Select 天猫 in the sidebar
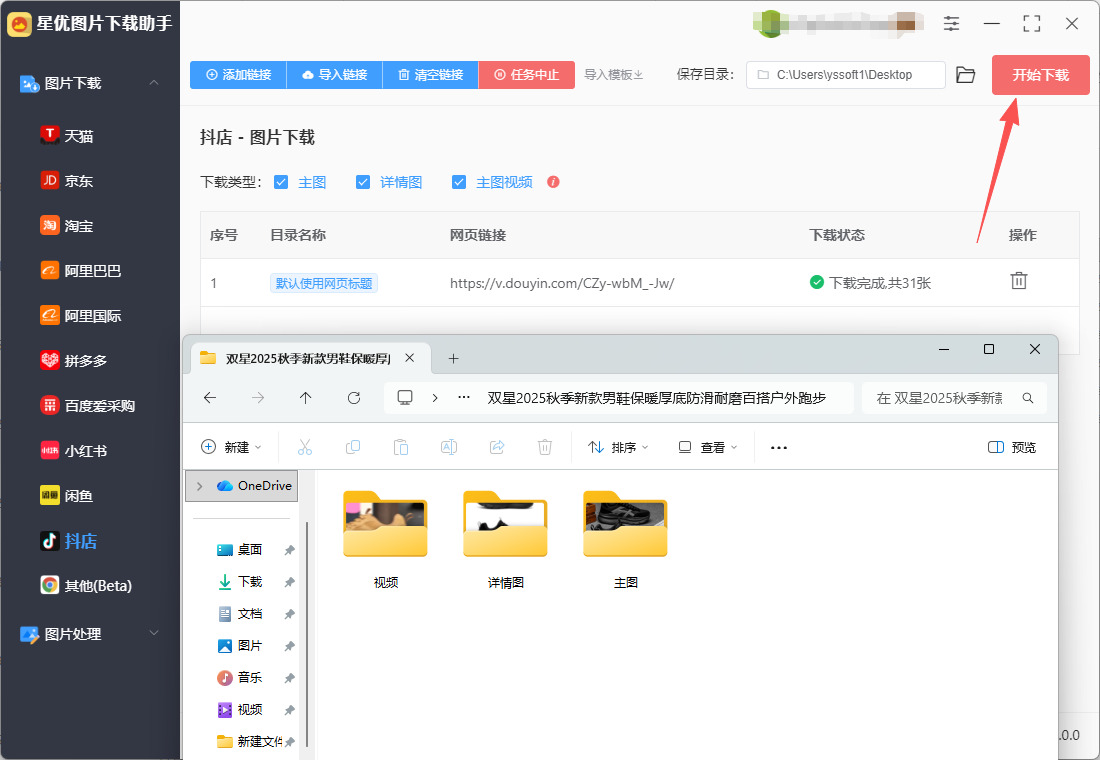 [78, 136]
